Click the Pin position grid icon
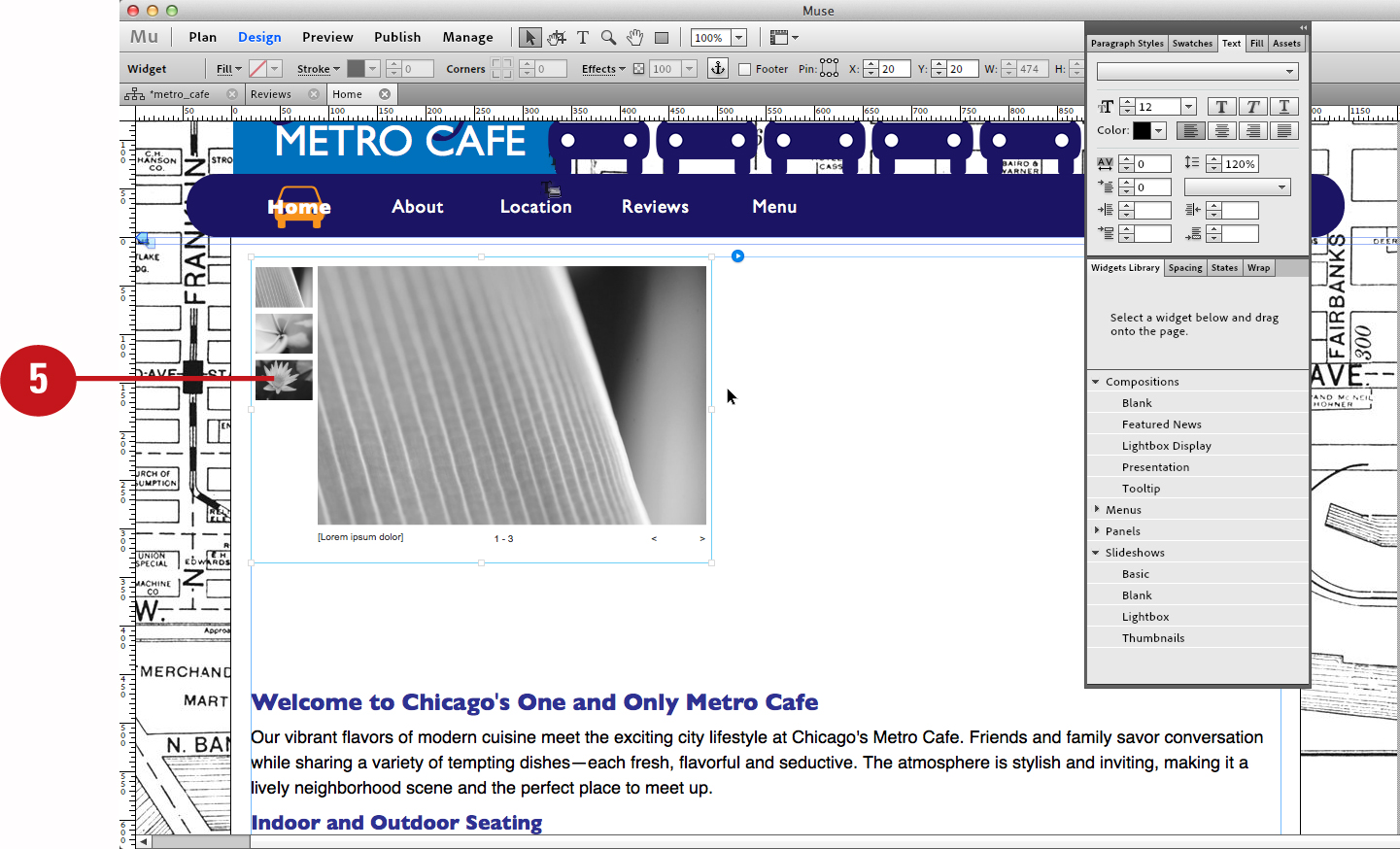The image size is (1400, 849). click(x=829, y=68)
